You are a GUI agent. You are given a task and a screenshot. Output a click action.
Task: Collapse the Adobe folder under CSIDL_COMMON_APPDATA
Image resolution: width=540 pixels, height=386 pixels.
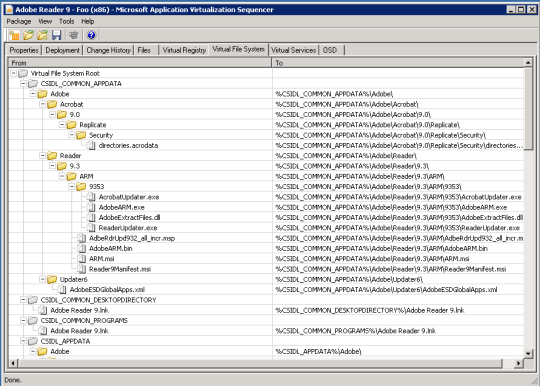[33, 94]
